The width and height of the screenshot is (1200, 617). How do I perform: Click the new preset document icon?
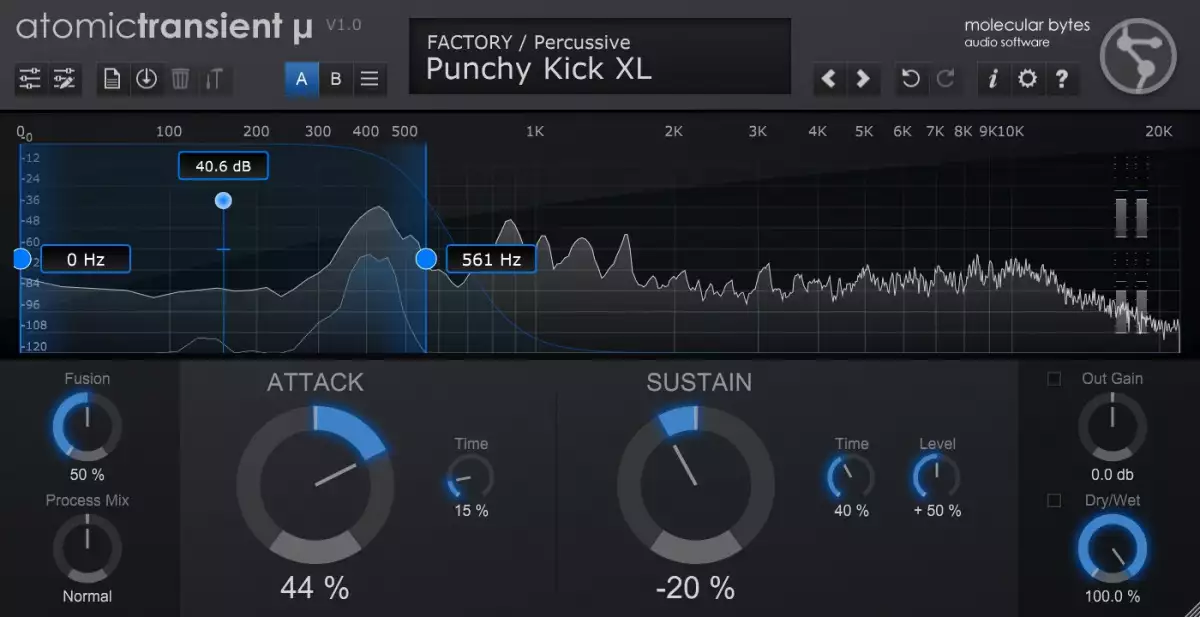[112, 79]
